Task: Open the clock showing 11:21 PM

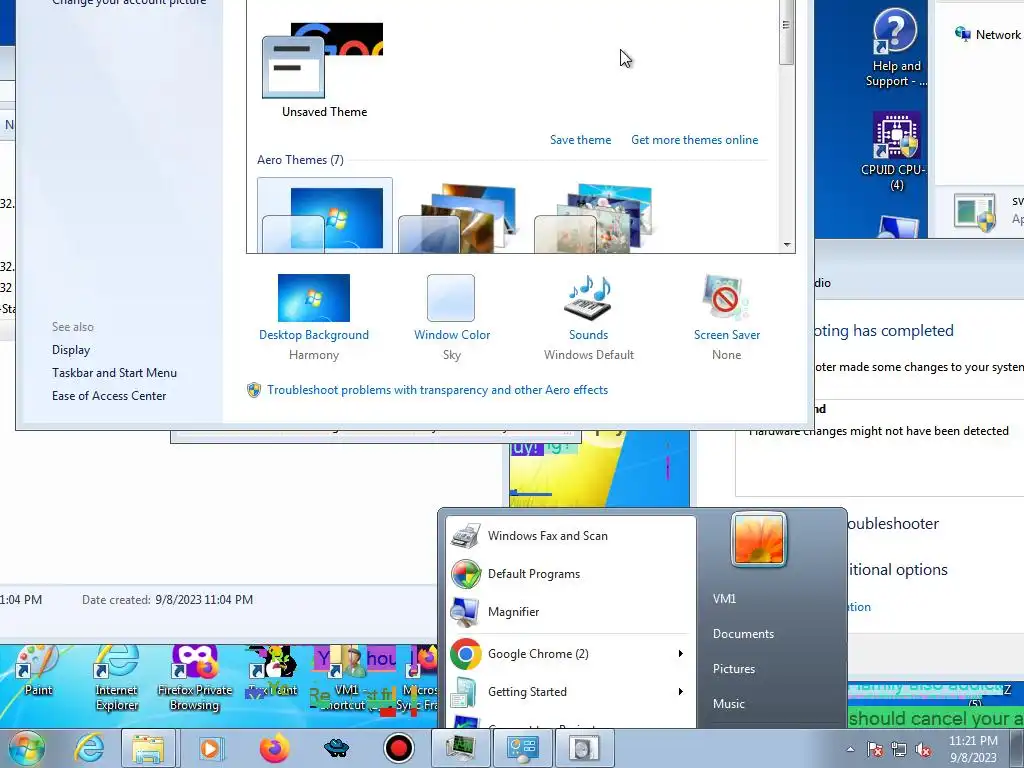Action: tap(973, 749)
